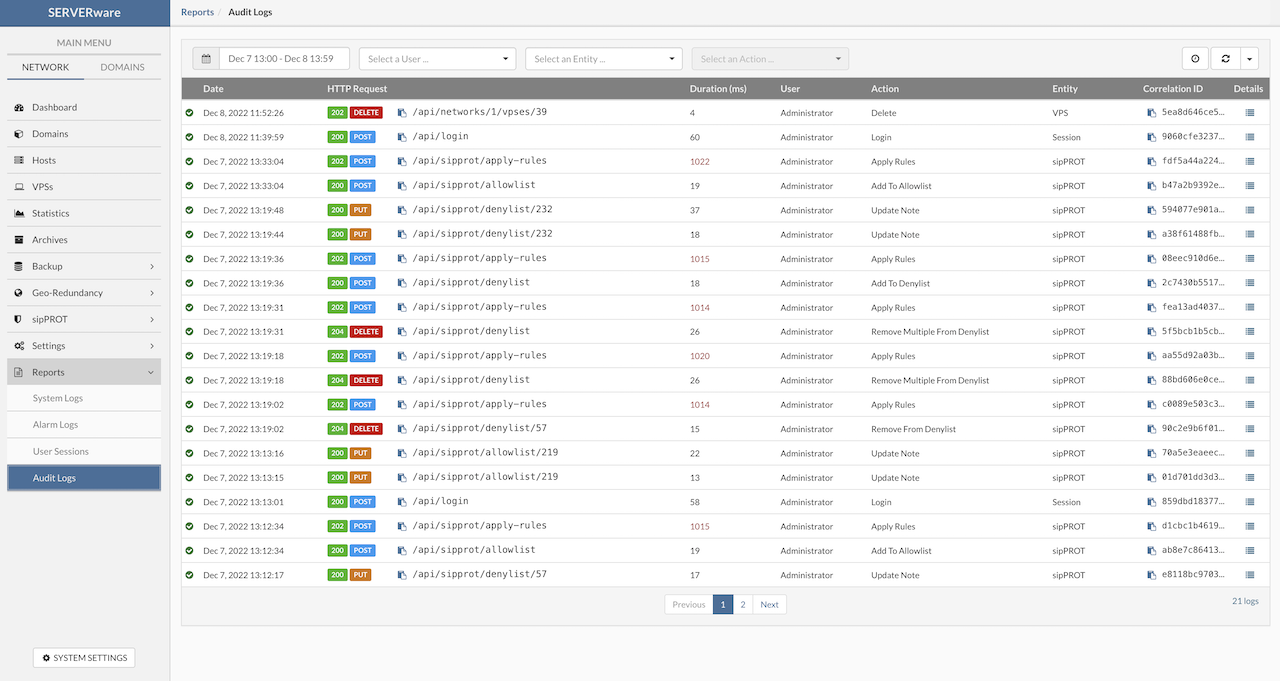Screen dimensions: 1280x681
Task: Click the calendar icon beside date range
Action: click(x=206, y=59)
